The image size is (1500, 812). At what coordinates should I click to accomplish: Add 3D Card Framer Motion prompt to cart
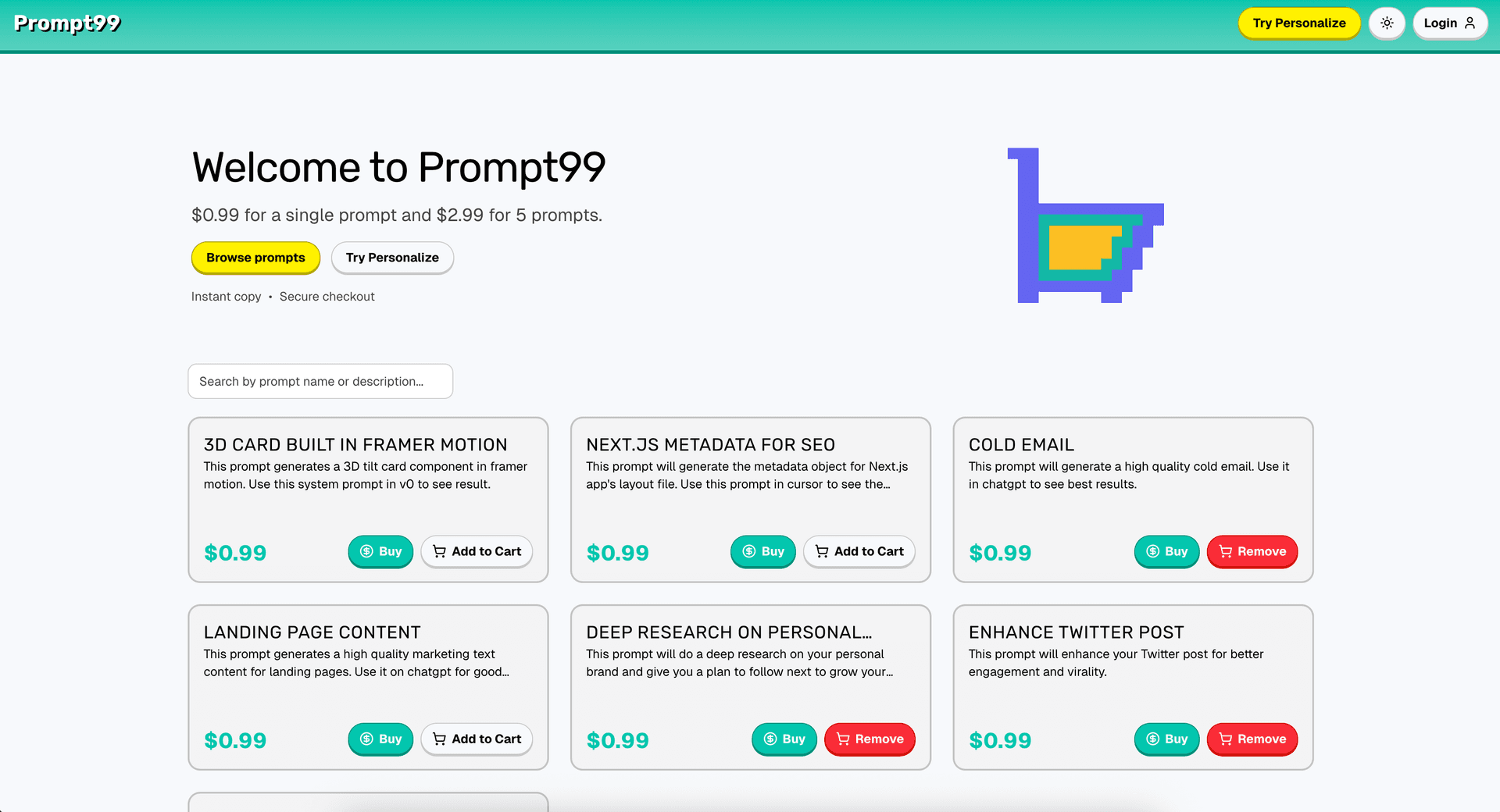(x=477, y=551)
